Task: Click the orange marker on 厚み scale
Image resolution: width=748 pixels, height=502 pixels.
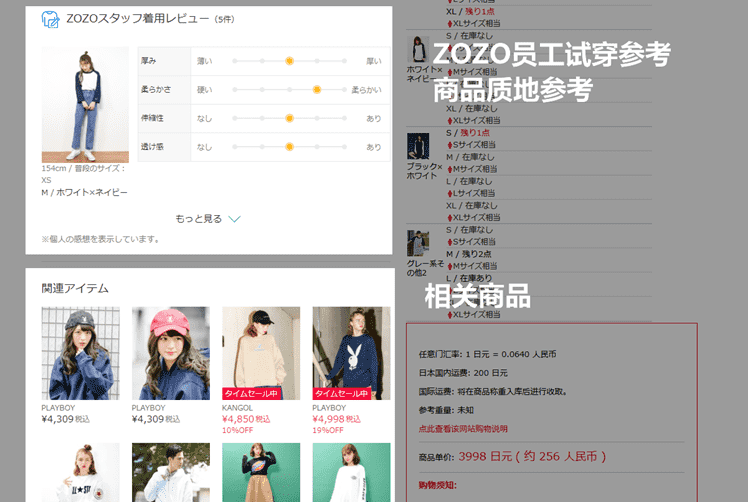Action: coord(289,61)
